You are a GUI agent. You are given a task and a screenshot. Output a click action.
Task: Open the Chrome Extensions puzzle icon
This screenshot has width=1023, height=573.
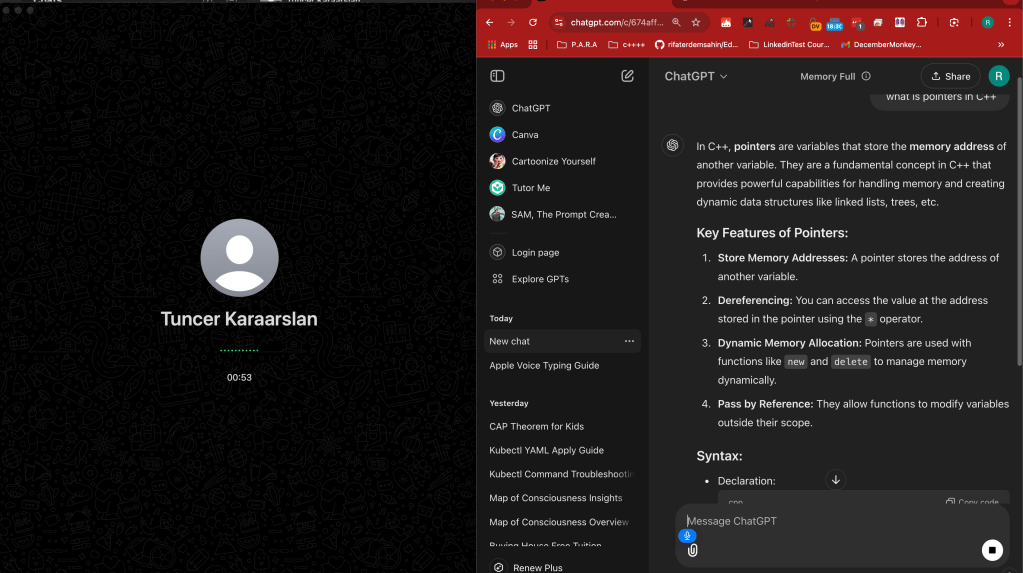point(921,22)
